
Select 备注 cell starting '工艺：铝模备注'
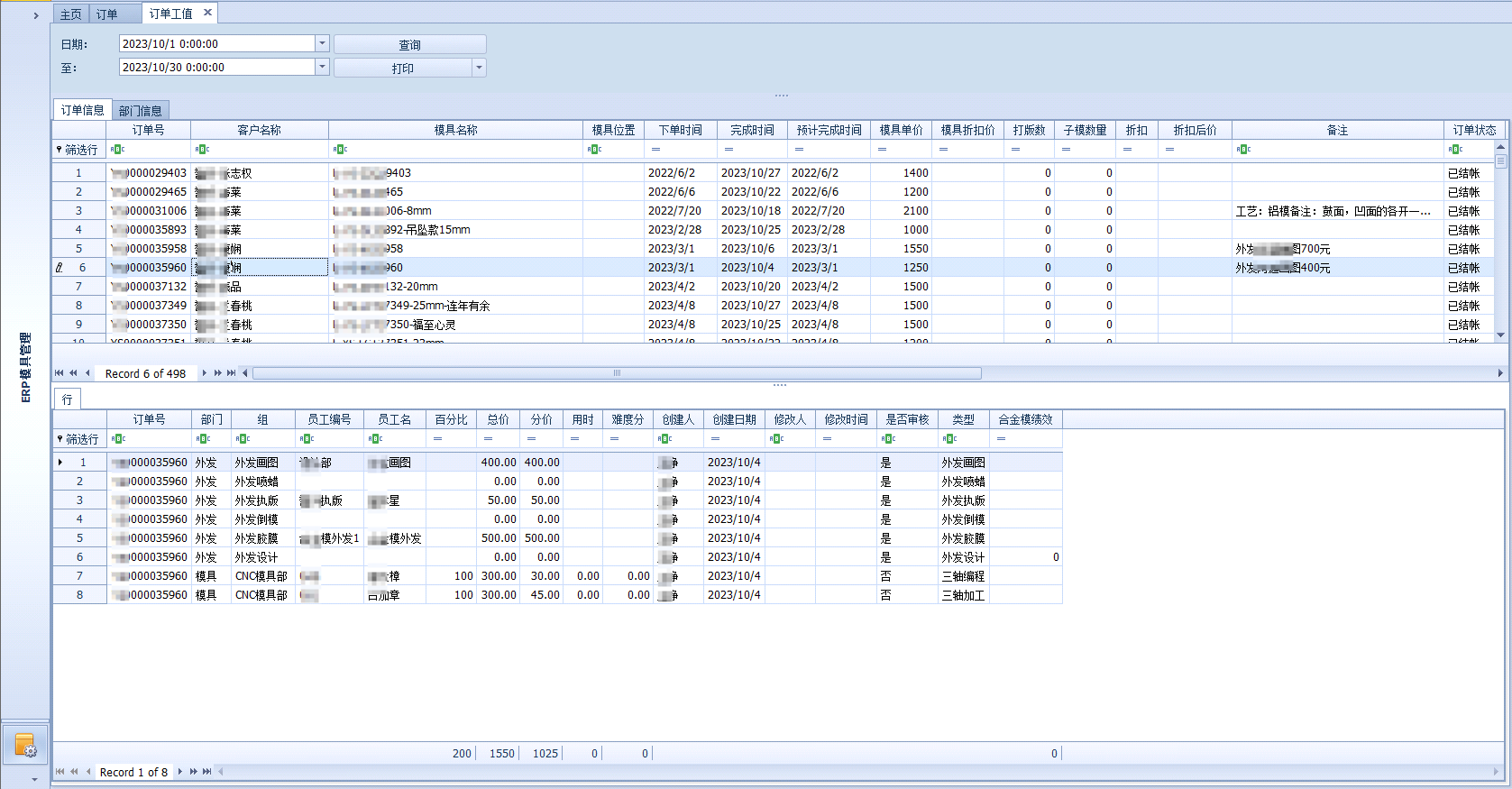1337,211
